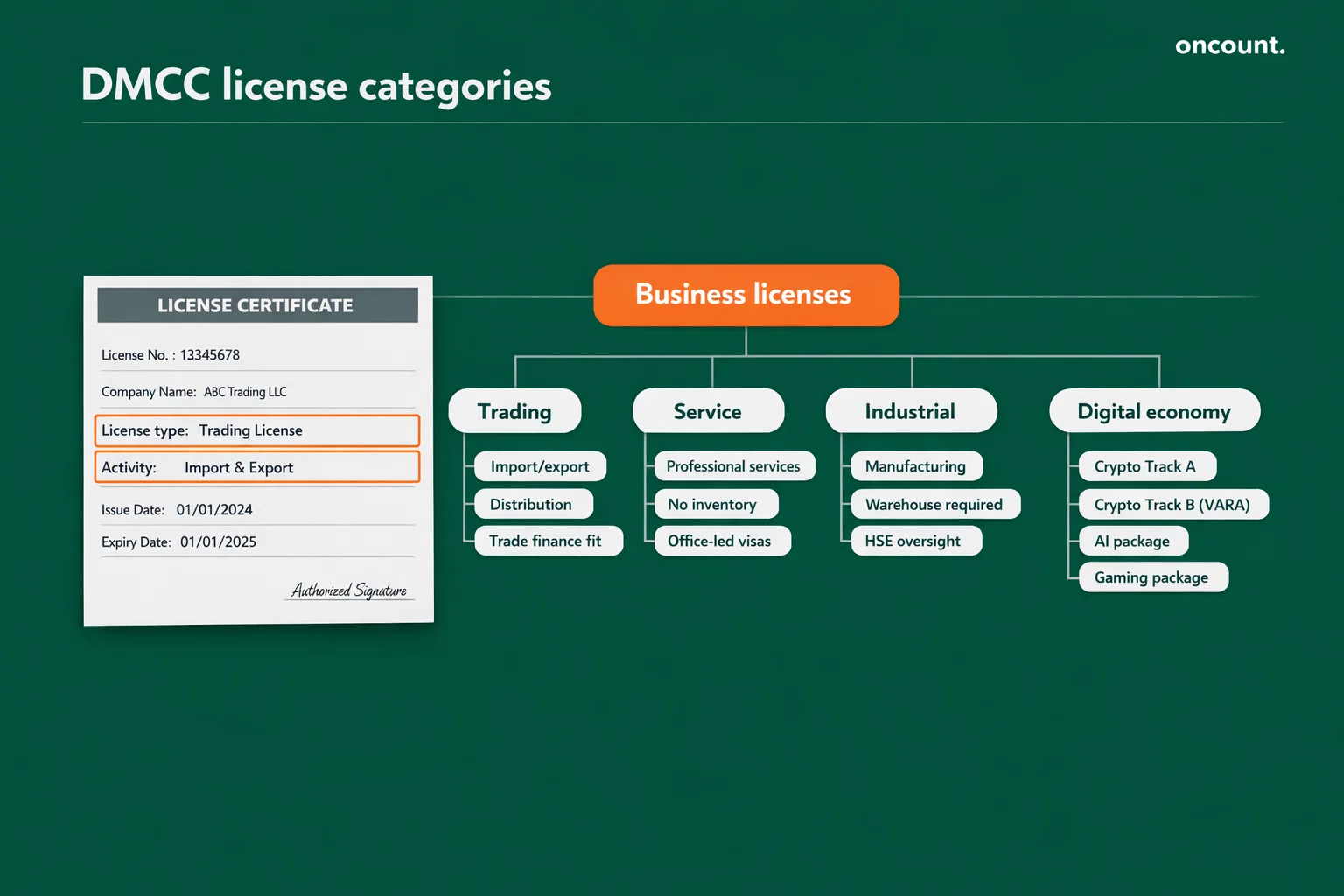
Task: Select the Gaming package item
Action: [x=1152, y=577]
